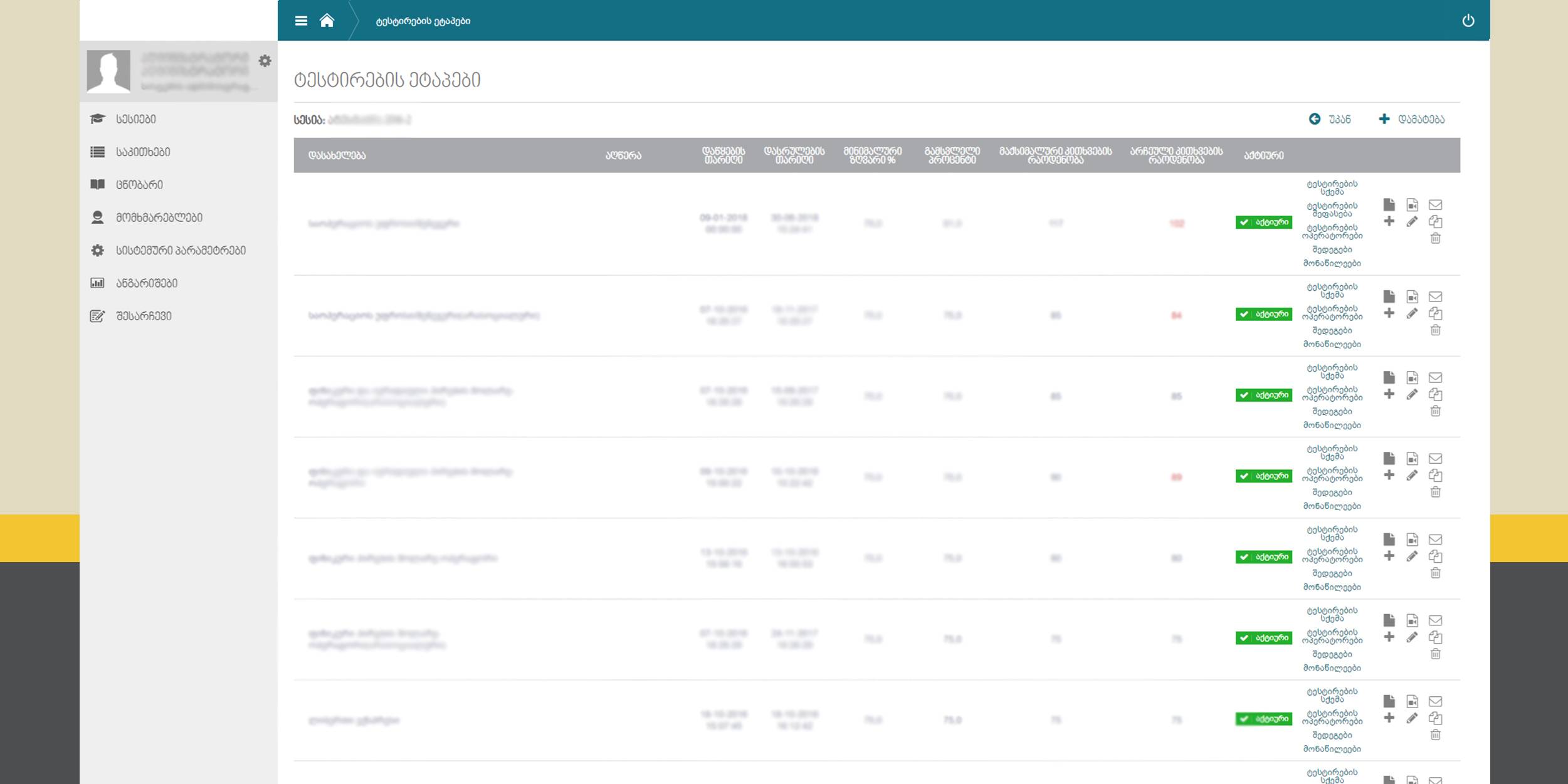The height and width of the screenshot is (784, 1568).
Task: Open სისტემური პარამეტრები in the sidebar
Action: [x=181, y=250]
